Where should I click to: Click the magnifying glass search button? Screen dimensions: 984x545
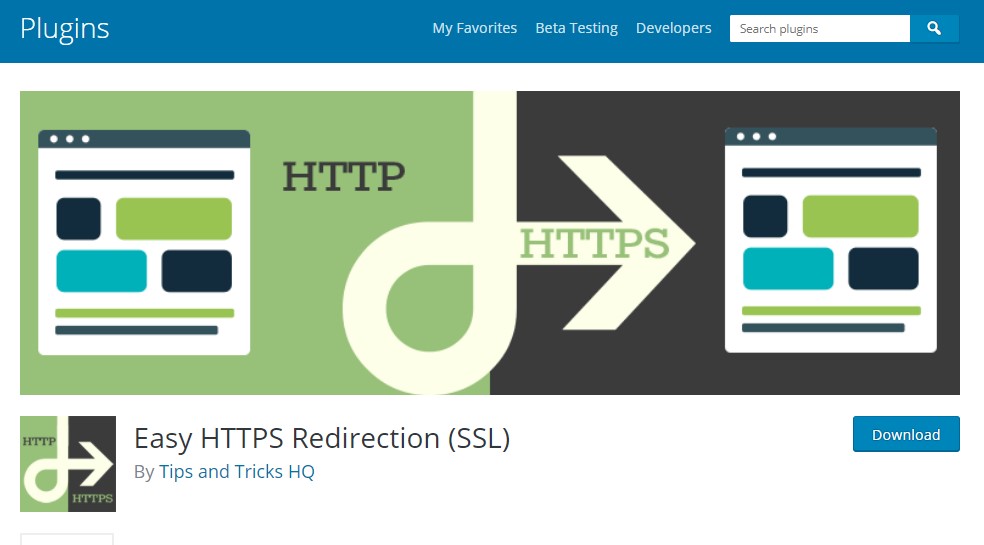pos(934,29)
